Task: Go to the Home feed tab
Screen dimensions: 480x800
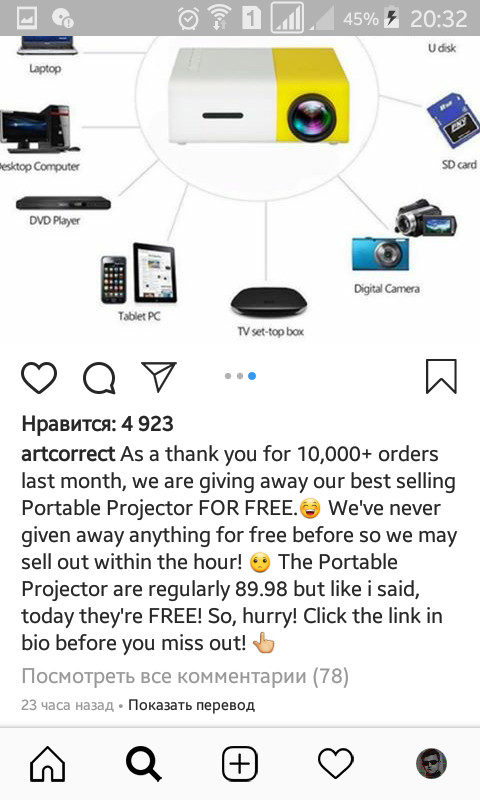Action: click(47, 764)
